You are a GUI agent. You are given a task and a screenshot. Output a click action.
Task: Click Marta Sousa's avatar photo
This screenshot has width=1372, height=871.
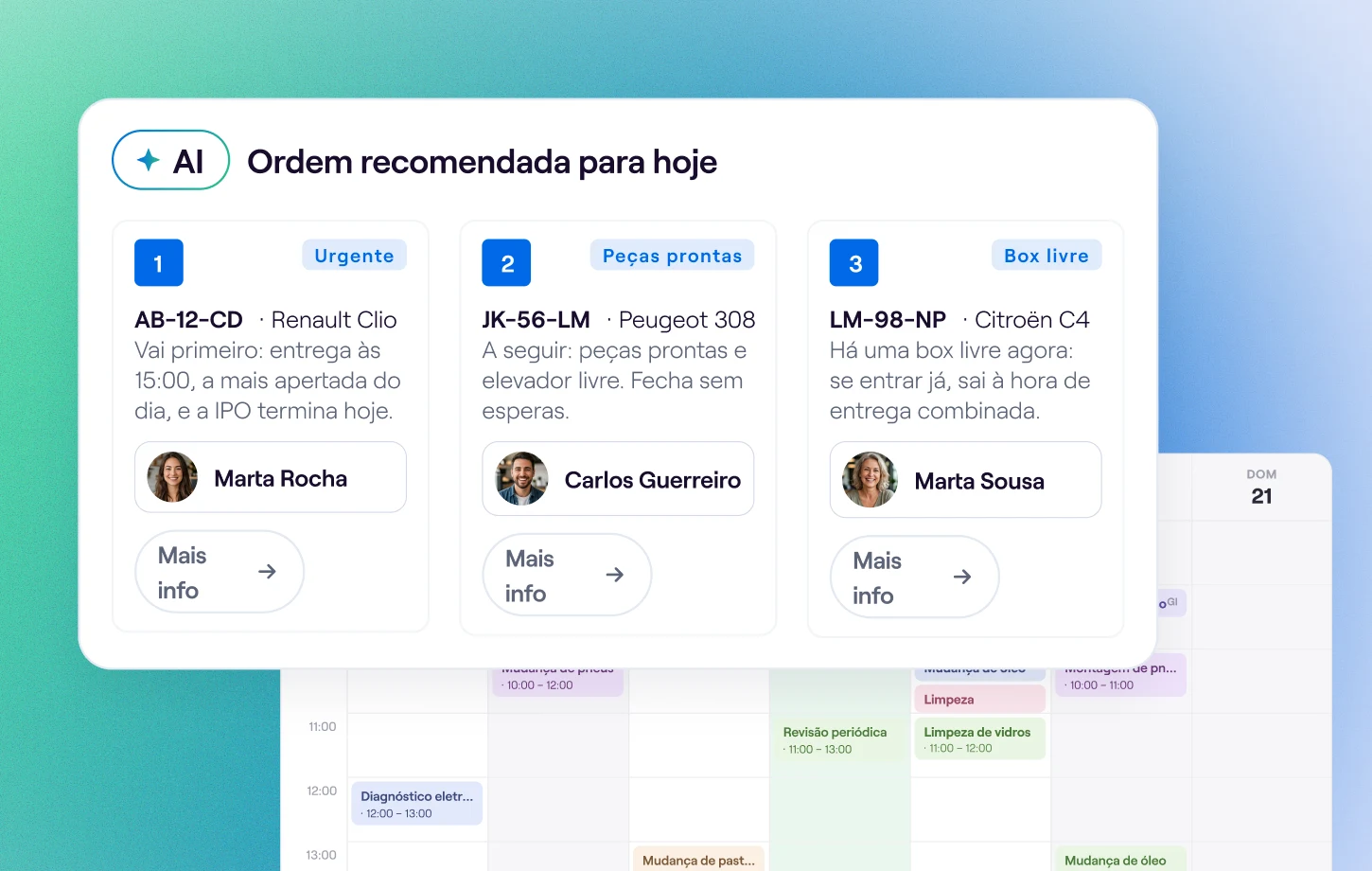pyautogui.click(x=870, y=480)
